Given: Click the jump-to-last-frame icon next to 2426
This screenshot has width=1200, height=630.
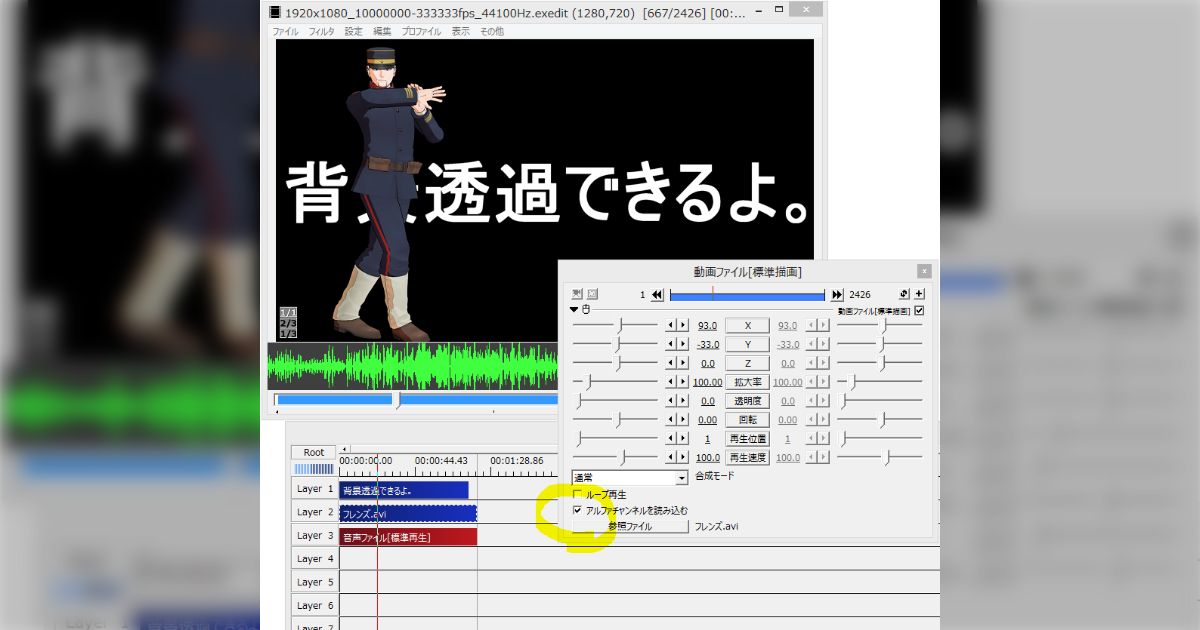Looking at the screenshot, I should [836, 294].
